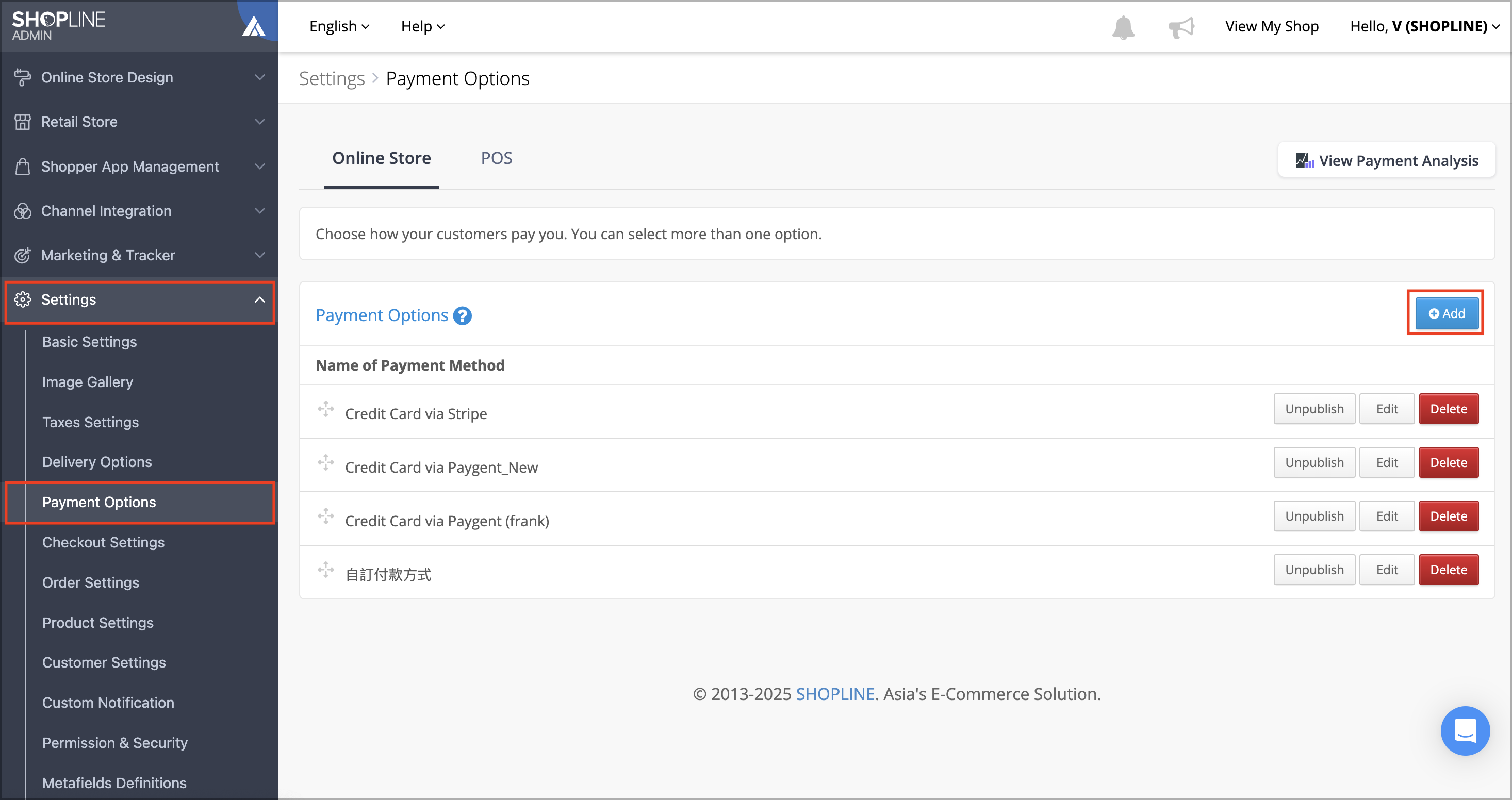
Task: Edit Credit Card via Paygent (frank)
Action: (x=1387, y=516)
